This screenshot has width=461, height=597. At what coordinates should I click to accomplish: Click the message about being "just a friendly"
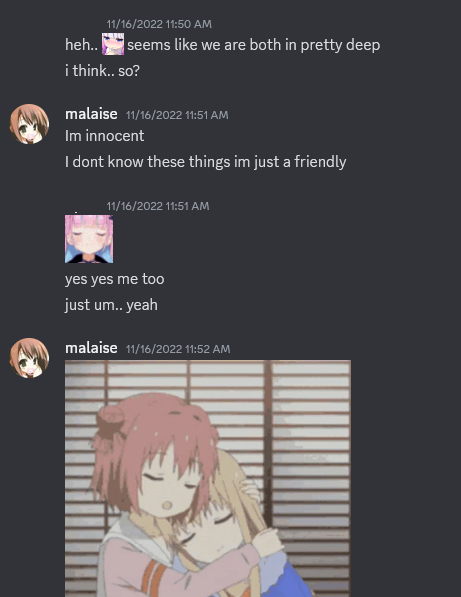[x=206, y=162]
